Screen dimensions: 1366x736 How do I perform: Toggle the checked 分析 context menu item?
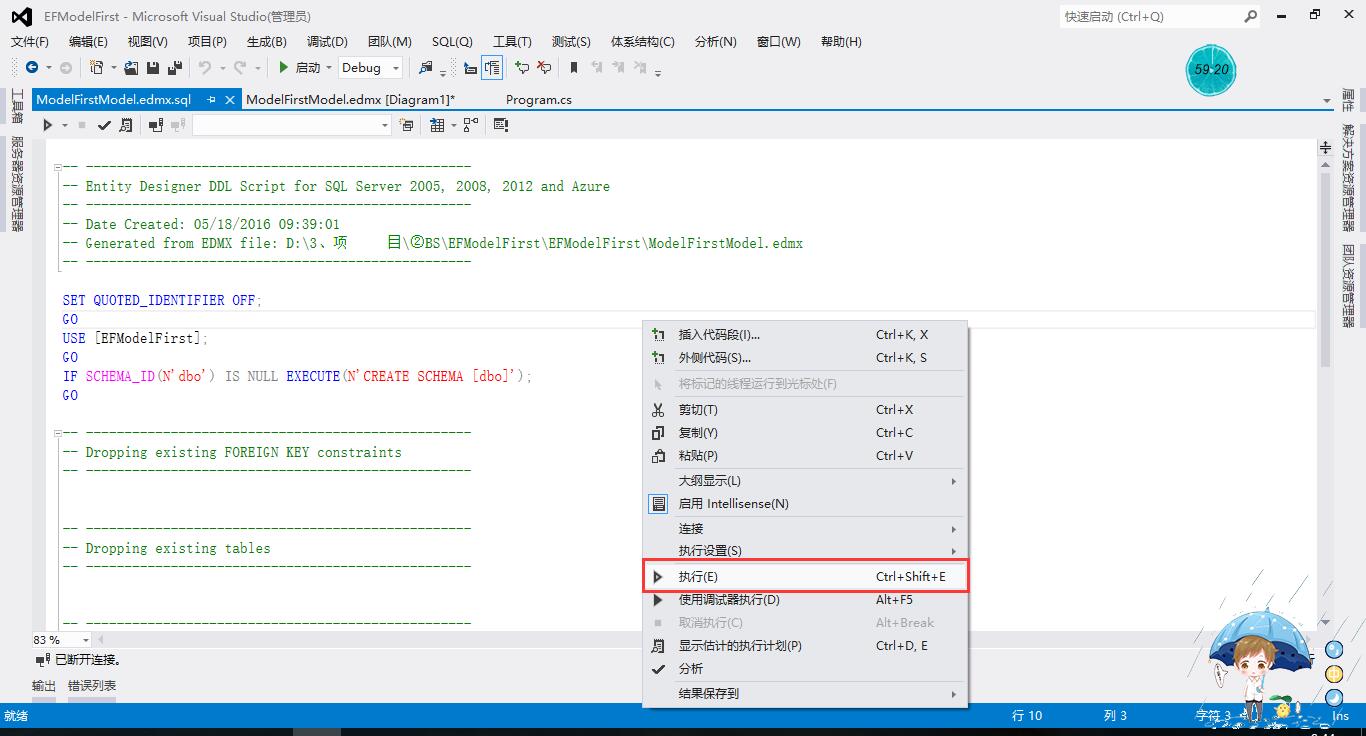pyautogui.click(x=805, y=669)
